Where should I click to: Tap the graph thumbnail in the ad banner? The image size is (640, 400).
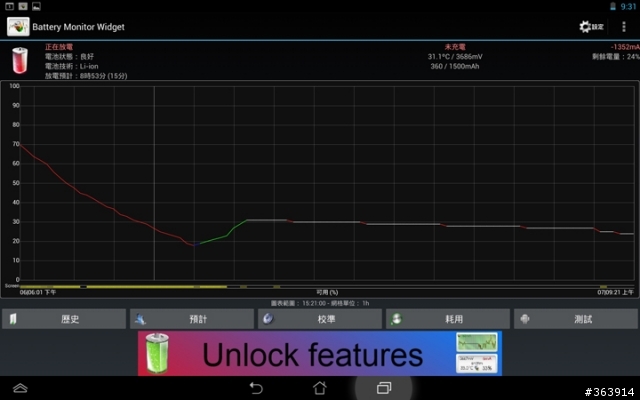[477, 342]
